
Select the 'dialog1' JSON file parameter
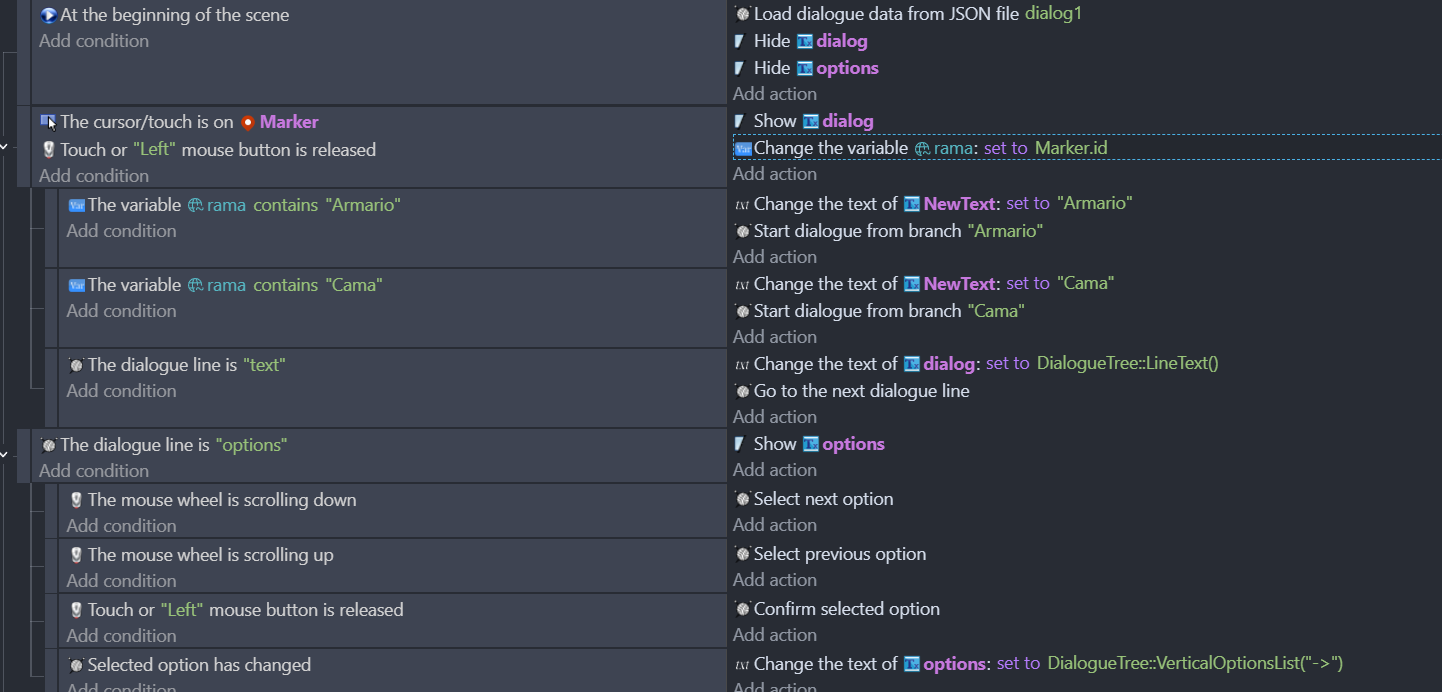pos(1054,14)
